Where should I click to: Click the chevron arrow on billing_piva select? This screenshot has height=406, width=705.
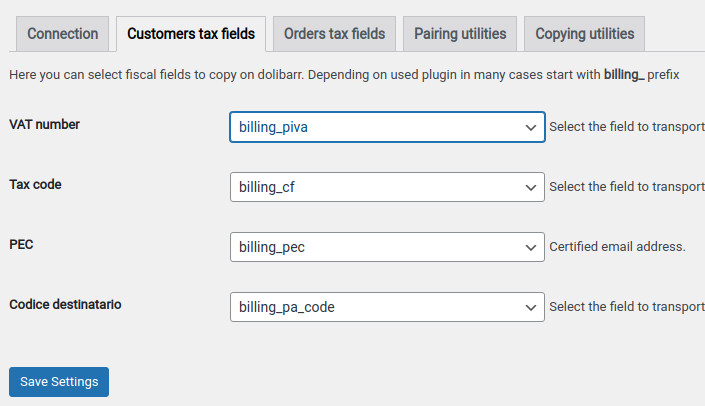(x=530, y=127)
